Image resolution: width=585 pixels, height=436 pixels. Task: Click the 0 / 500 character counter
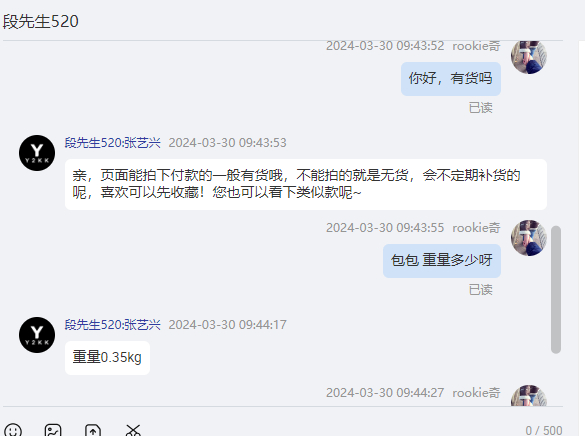pyautogui.click(x=544, y=430)
